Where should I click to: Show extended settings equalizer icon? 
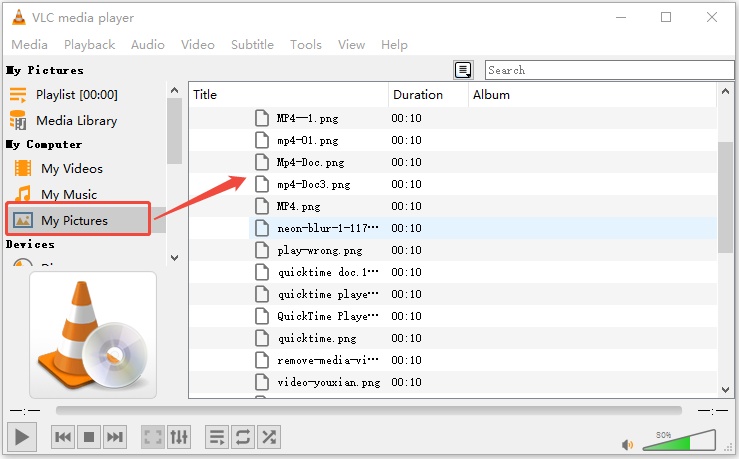(x=179, y=437)
